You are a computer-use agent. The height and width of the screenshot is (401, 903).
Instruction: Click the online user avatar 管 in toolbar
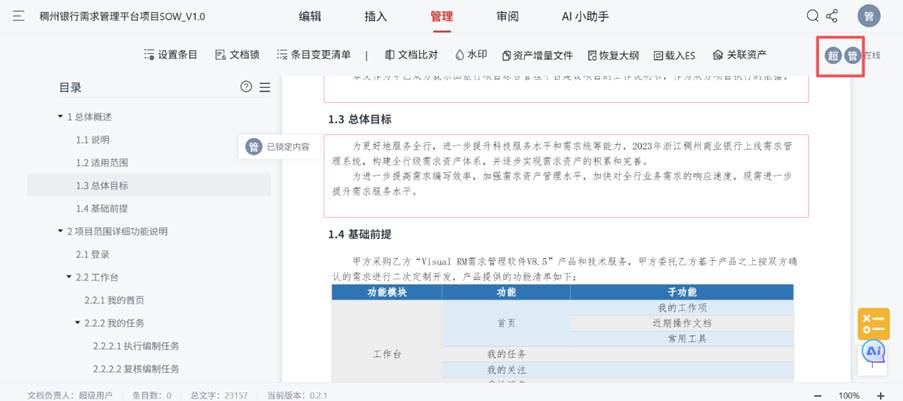[852, 56]
